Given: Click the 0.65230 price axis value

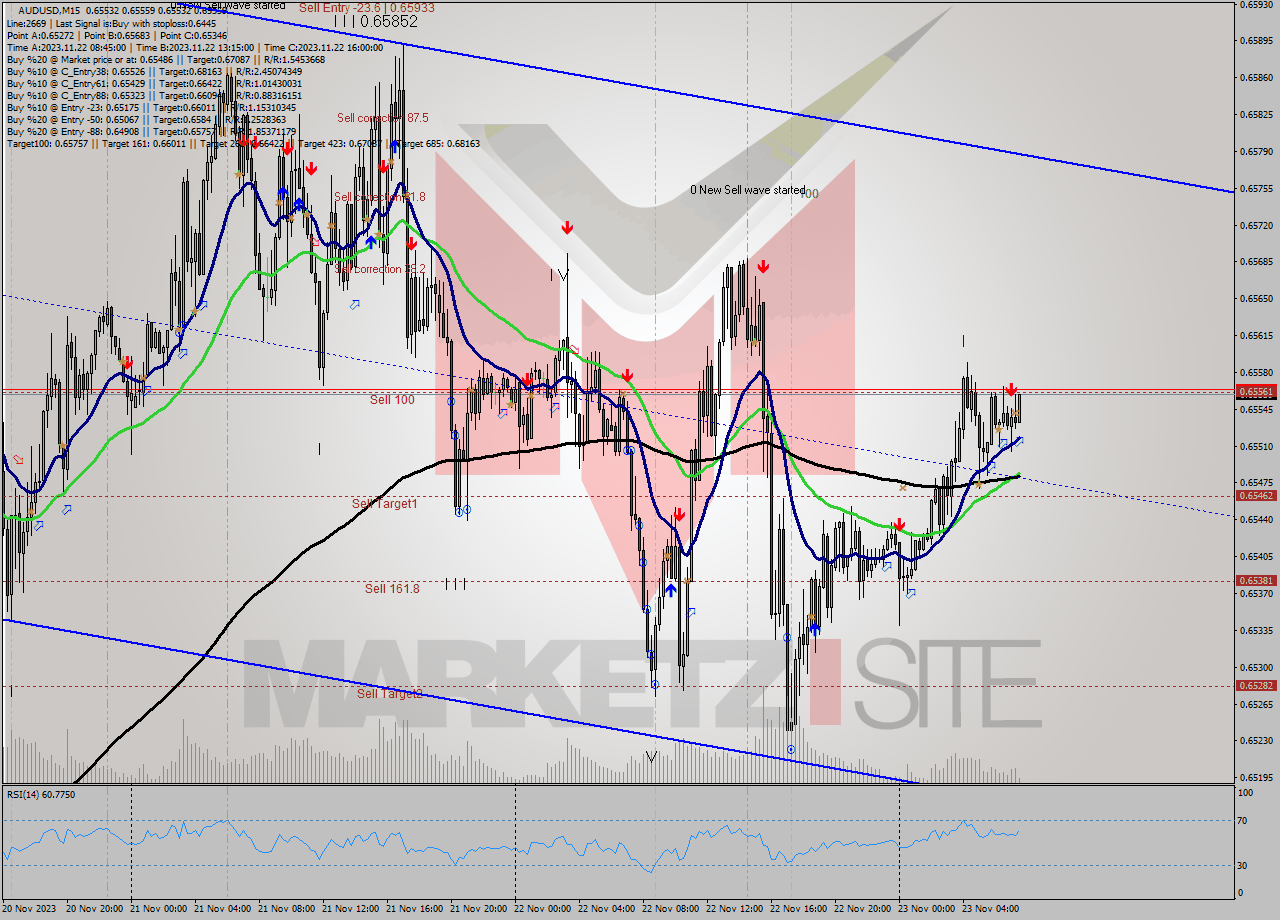Looking at the screenshot, I should click(x=1256, y=740).
